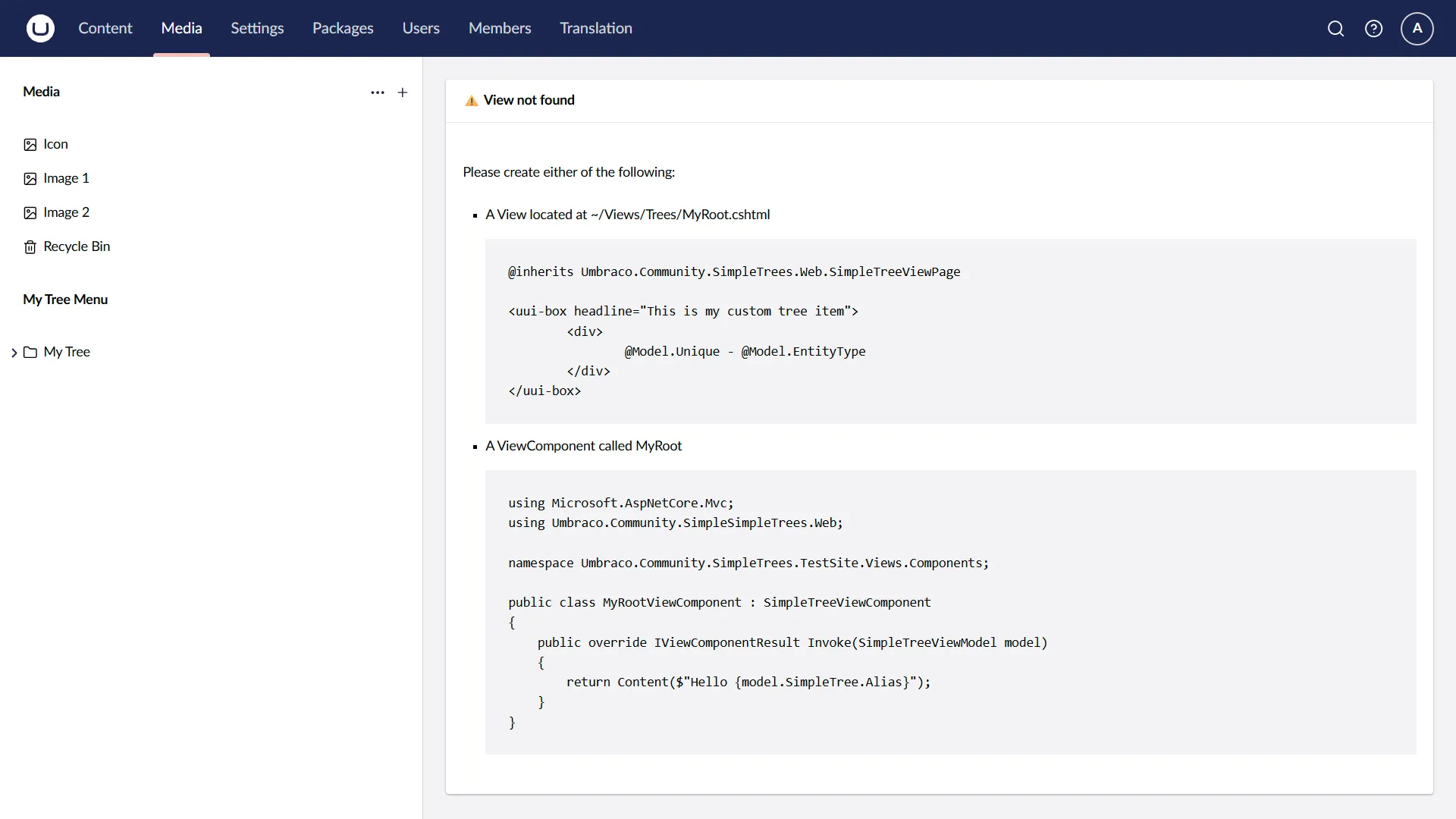Select Image 2 in media tree
The image size is (1456, 819).
[x=66, y=212]
